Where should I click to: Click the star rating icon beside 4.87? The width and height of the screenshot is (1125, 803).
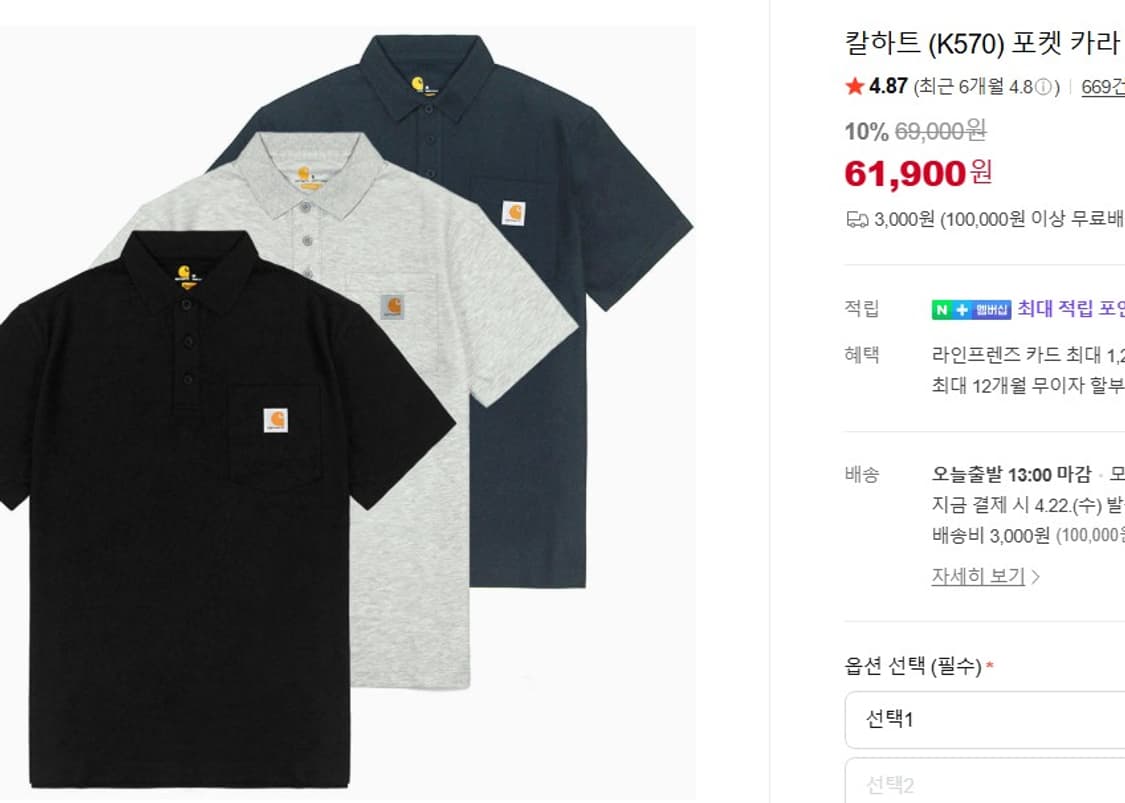[855, 87]
